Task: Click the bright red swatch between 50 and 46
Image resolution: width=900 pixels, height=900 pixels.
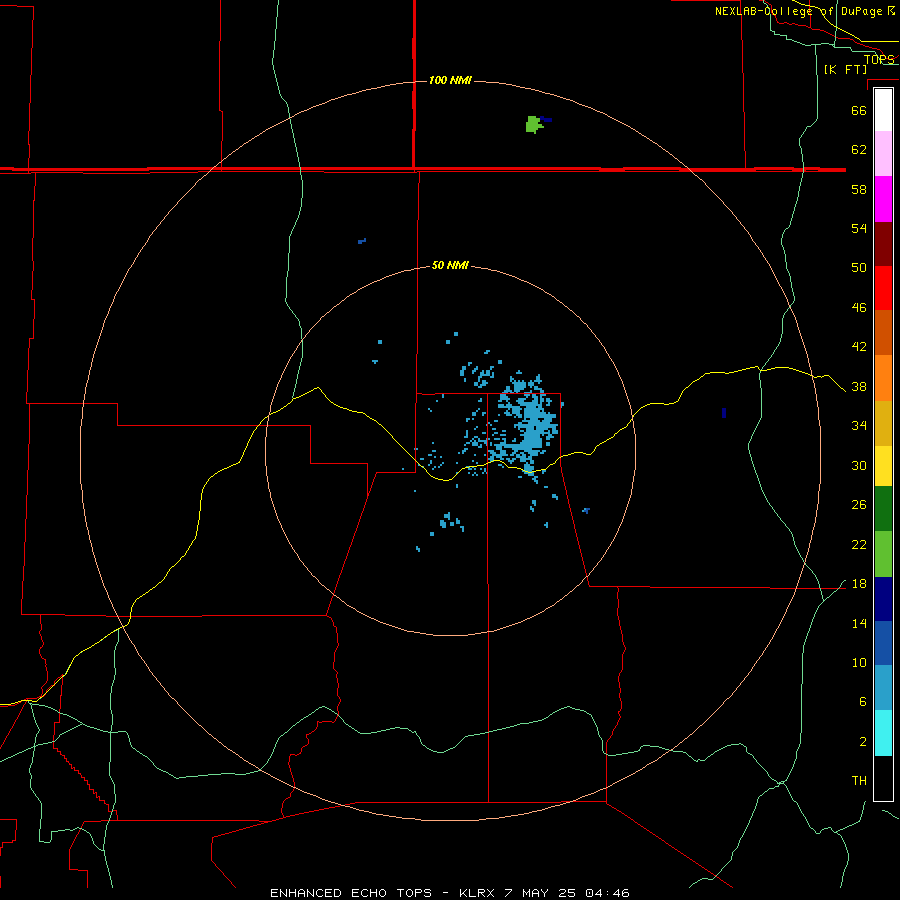Action: pyautogui.click(x=883, y=288)
